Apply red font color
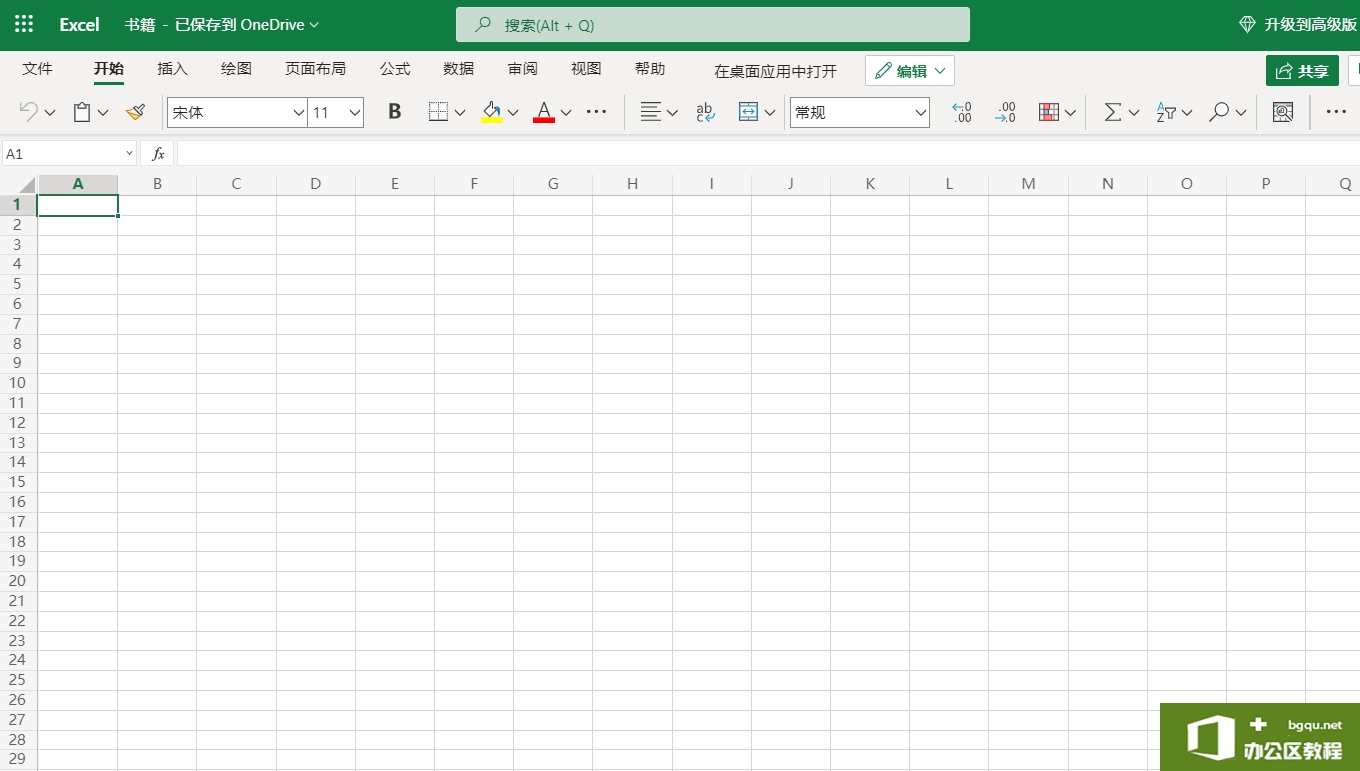Image resolution: width=1360 pixels, height=771 pixels. point(544,112)
